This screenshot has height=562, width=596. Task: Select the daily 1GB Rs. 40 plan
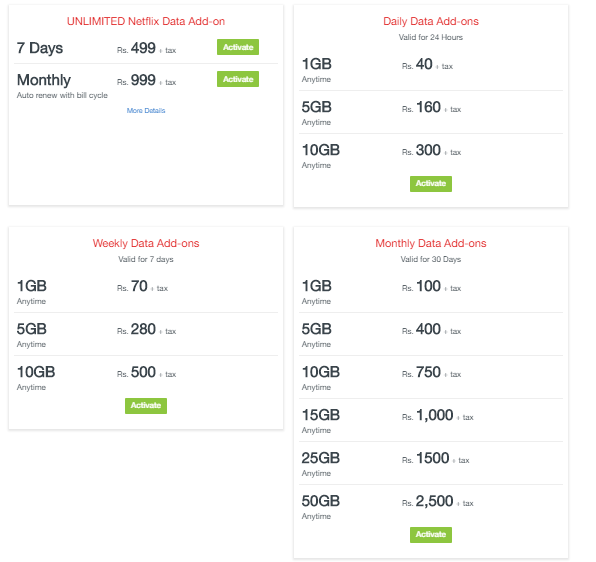point(431,70)
